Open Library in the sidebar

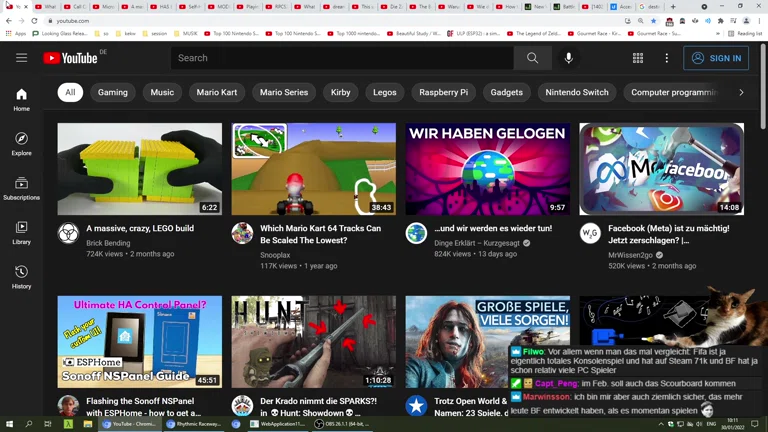click(21, 233)
